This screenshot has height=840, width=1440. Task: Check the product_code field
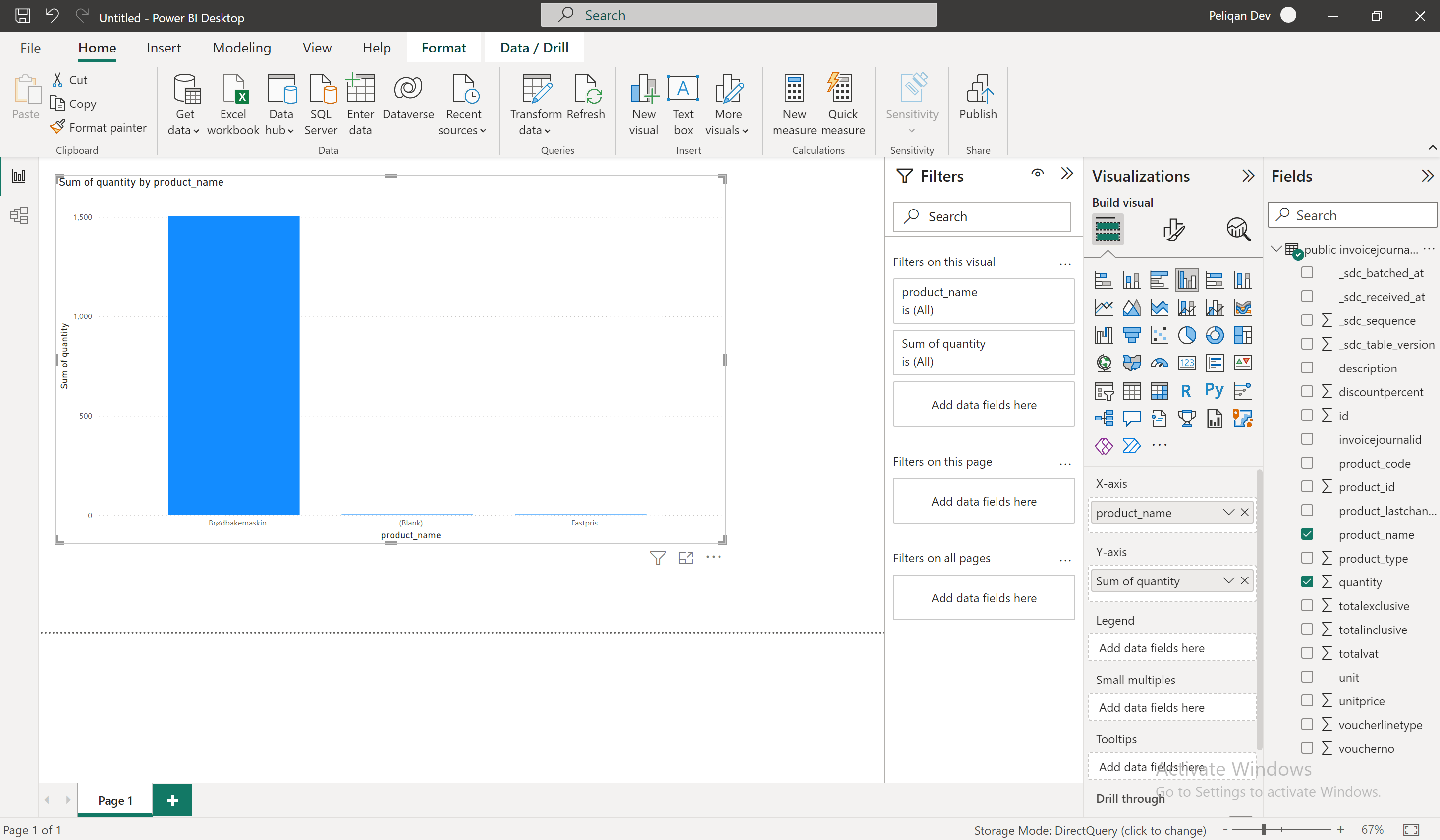(1307, 463)
